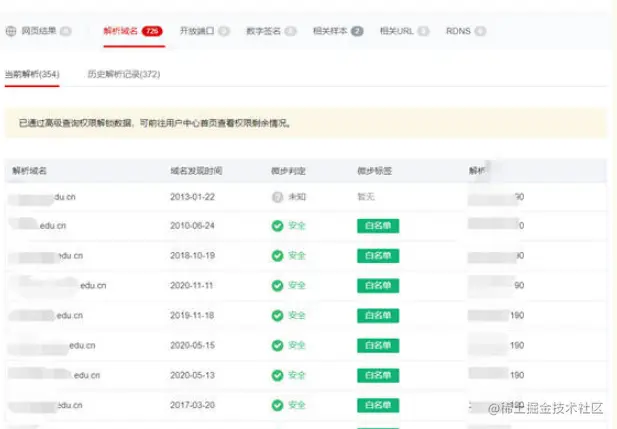Click the date 2019-11-18
This screenshot has width=617, height=429.
192,316
